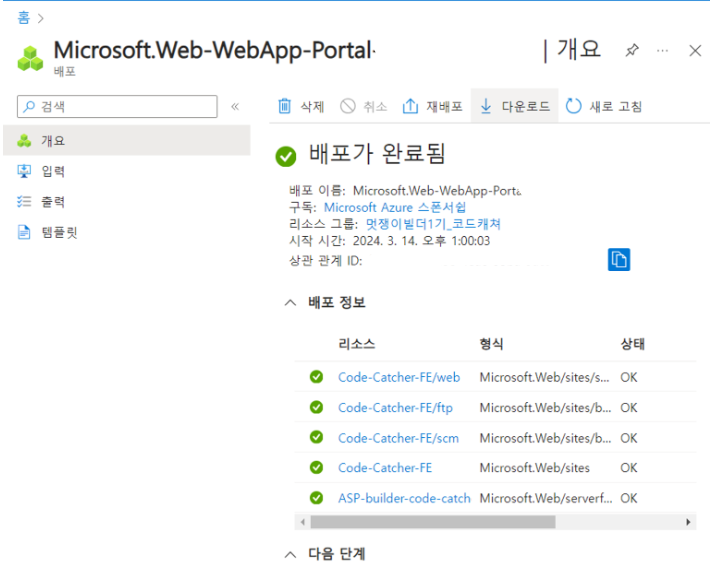Select 개요 in the side menu

click(127, 141)
